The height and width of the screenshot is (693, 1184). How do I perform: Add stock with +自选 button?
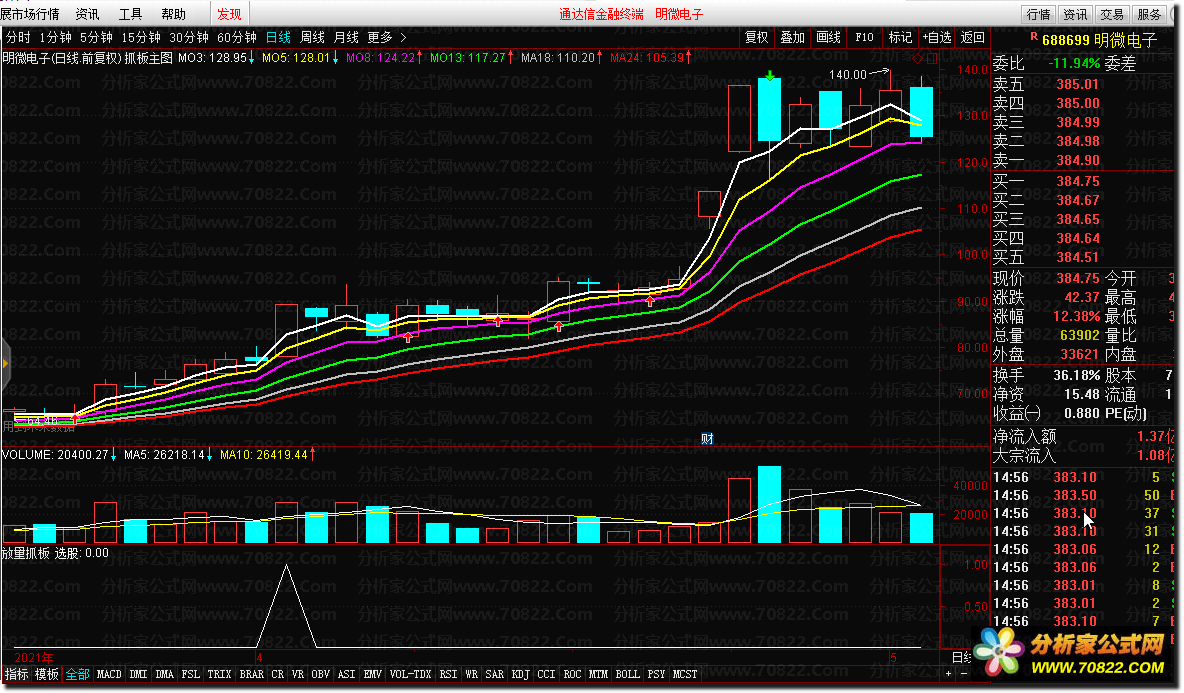(x=936, y=37)
